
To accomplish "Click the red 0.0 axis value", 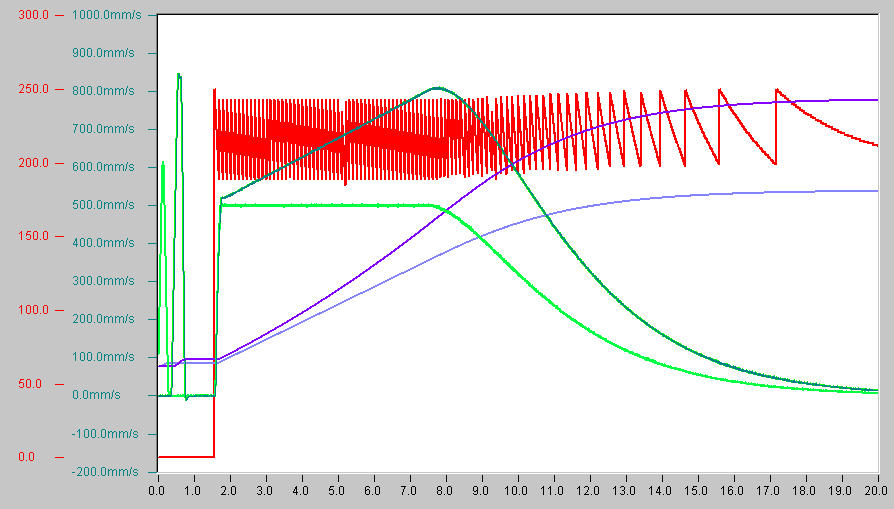I will tap(27, 457).
